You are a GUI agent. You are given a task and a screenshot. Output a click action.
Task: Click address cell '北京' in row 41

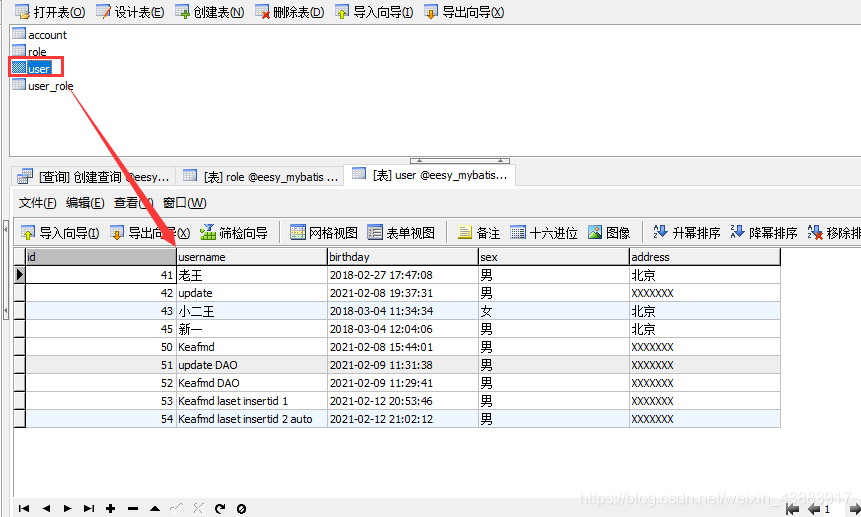[705, 275]
